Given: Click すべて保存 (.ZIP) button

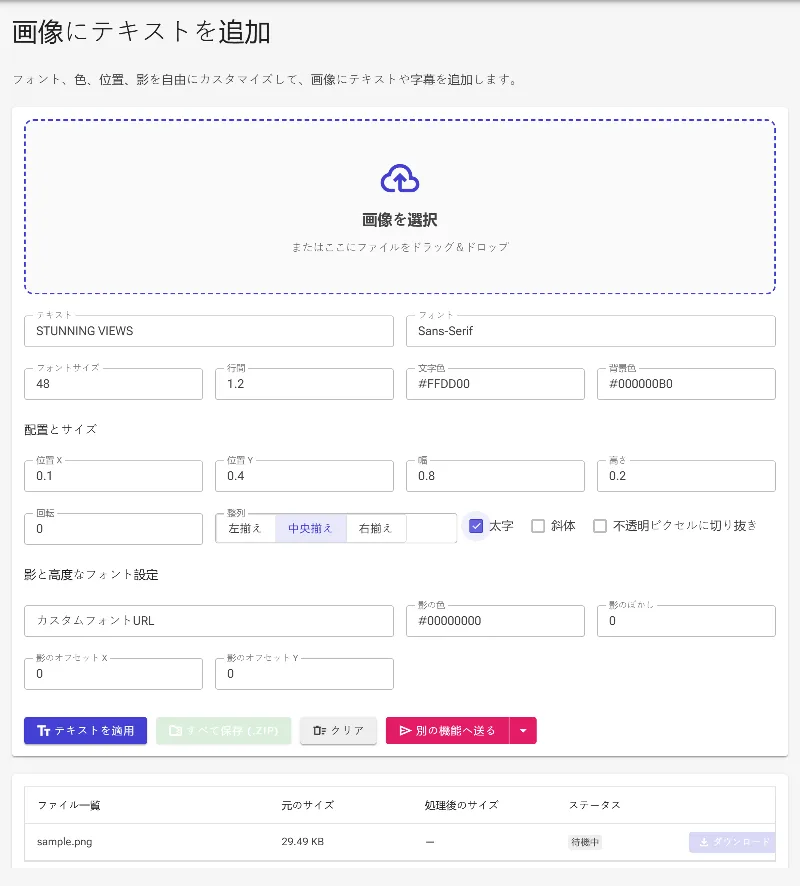Looking at the screenshot, I should pos(224,731).
